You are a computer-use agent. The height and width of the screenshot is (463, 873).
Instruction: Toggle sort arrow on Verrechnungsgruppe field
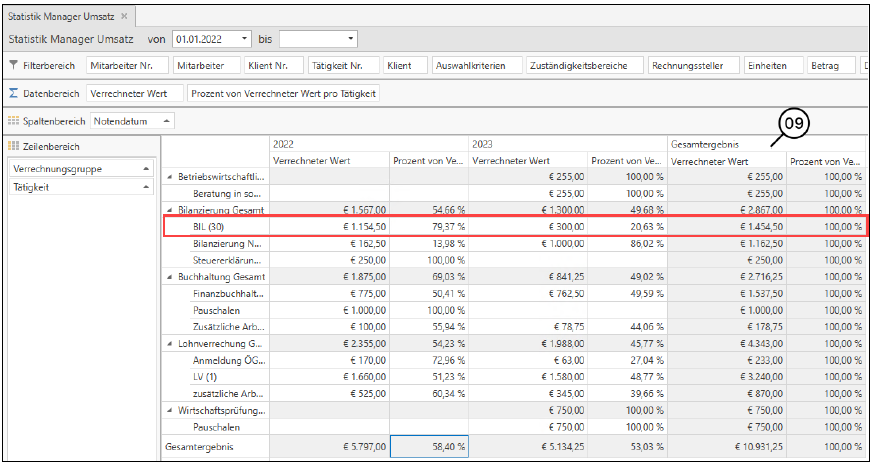(x=146, y=169)
